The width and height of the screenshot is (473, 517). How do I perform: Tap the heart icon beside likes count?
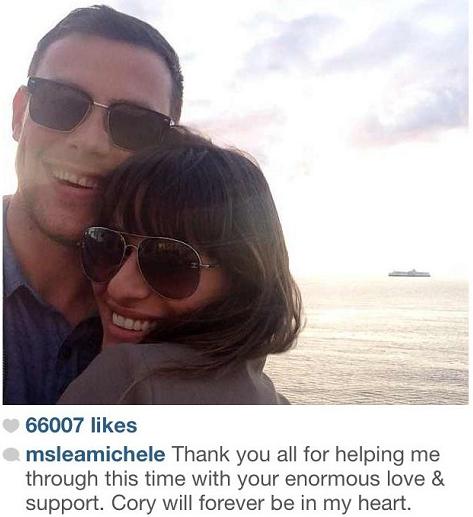(x=11, y=426)
